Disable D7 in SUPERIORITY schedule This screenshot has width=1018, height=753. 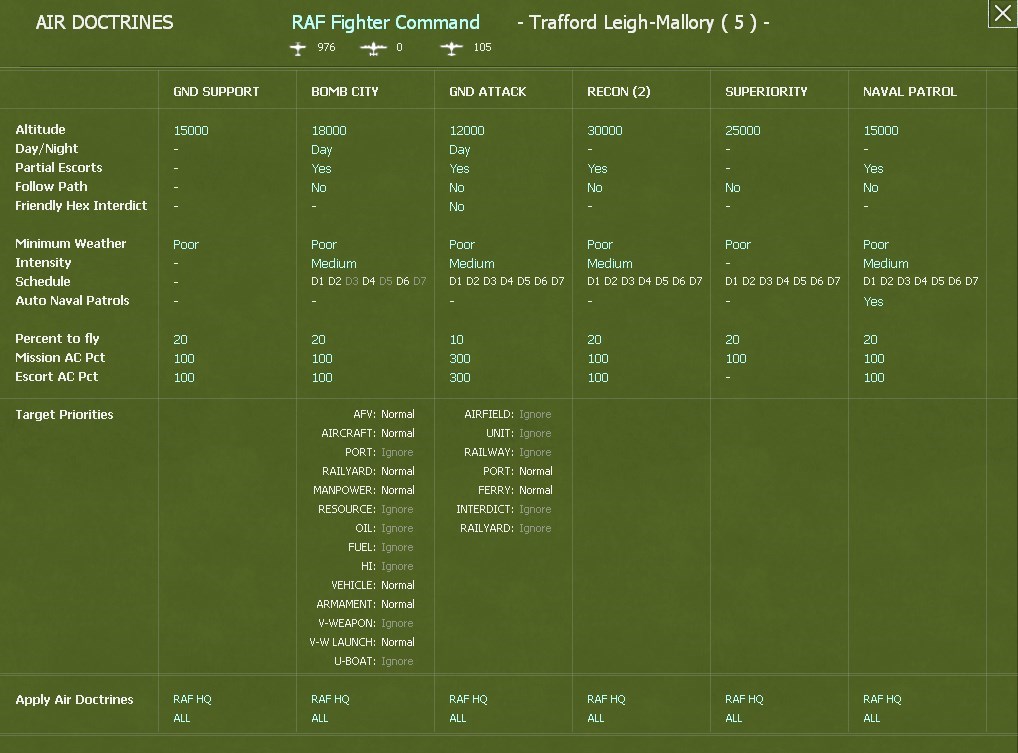click(834, 282)
